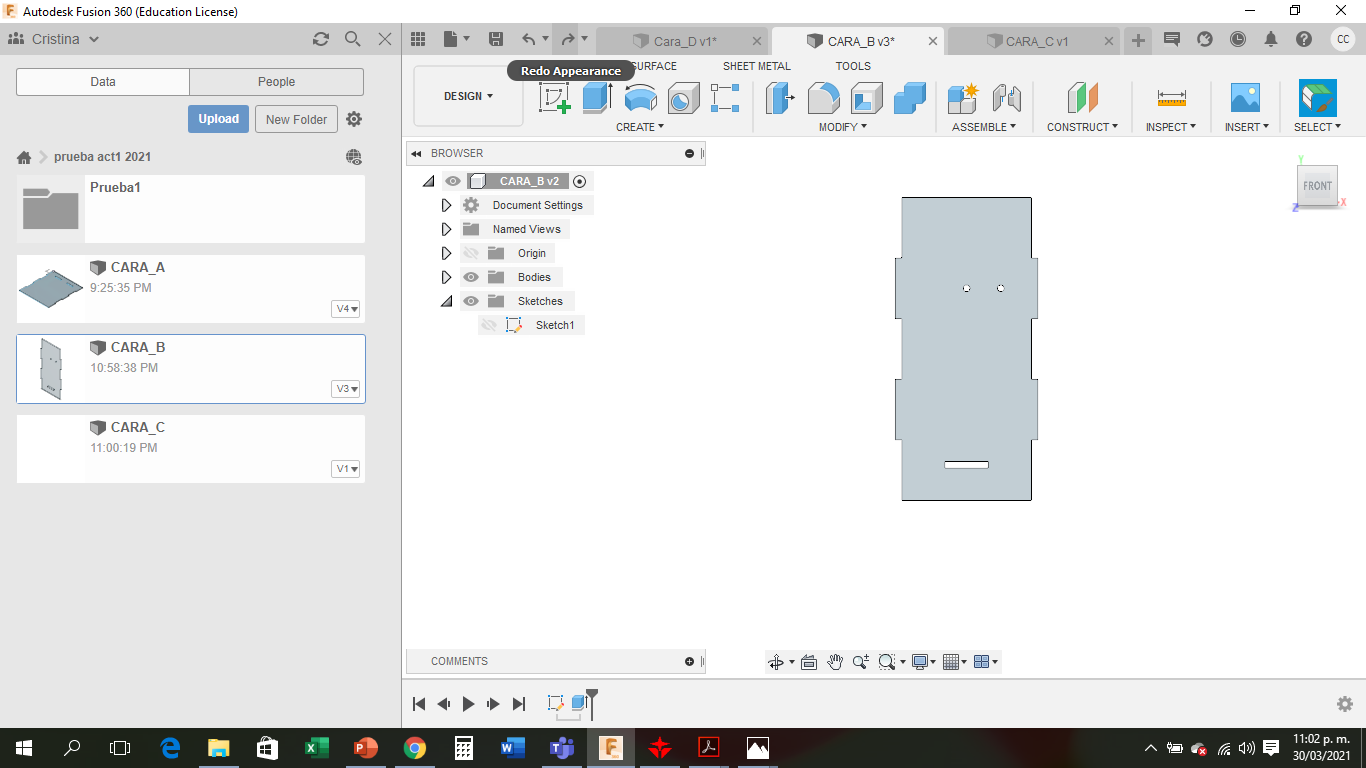Screen dimensions: 1366x768
Task: Expand the Bodies node
Action: 447,277
